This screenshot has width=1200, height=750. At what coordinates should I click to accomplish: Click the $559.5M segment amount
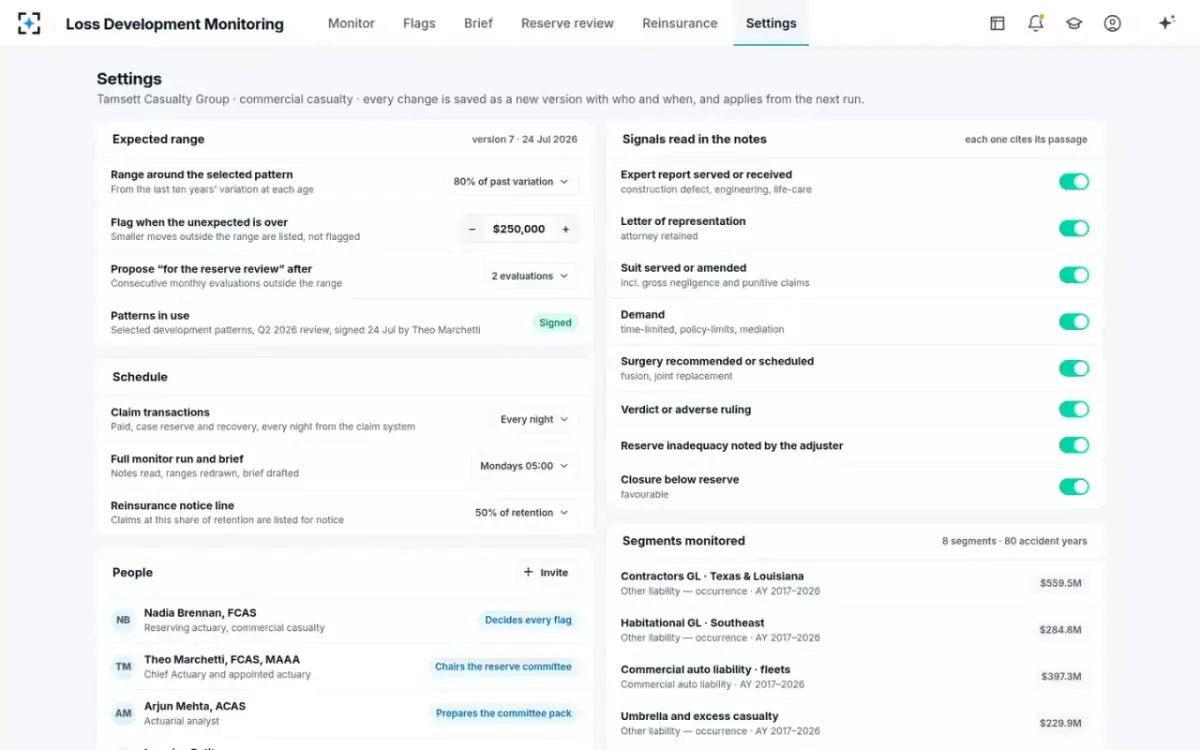[1060, 583]
